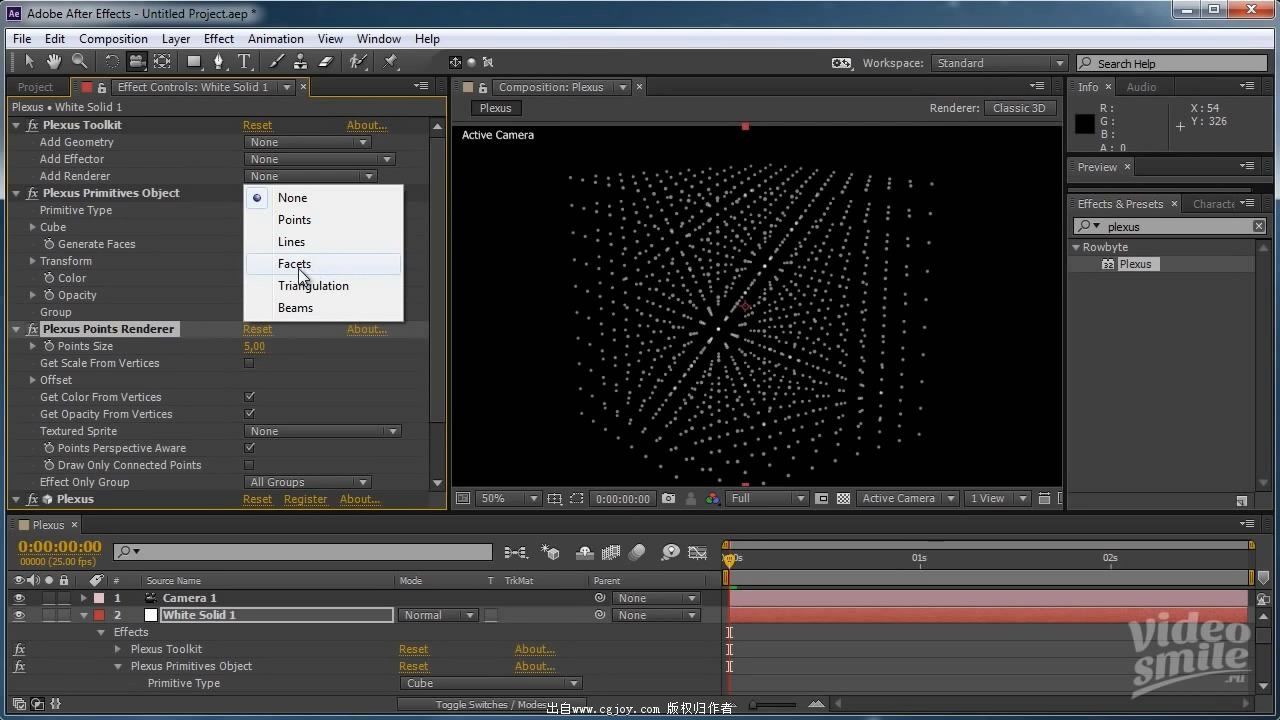Click Register link for Plexus effect
This screenshot has height=720, width=1280.
tap(305, 499)
